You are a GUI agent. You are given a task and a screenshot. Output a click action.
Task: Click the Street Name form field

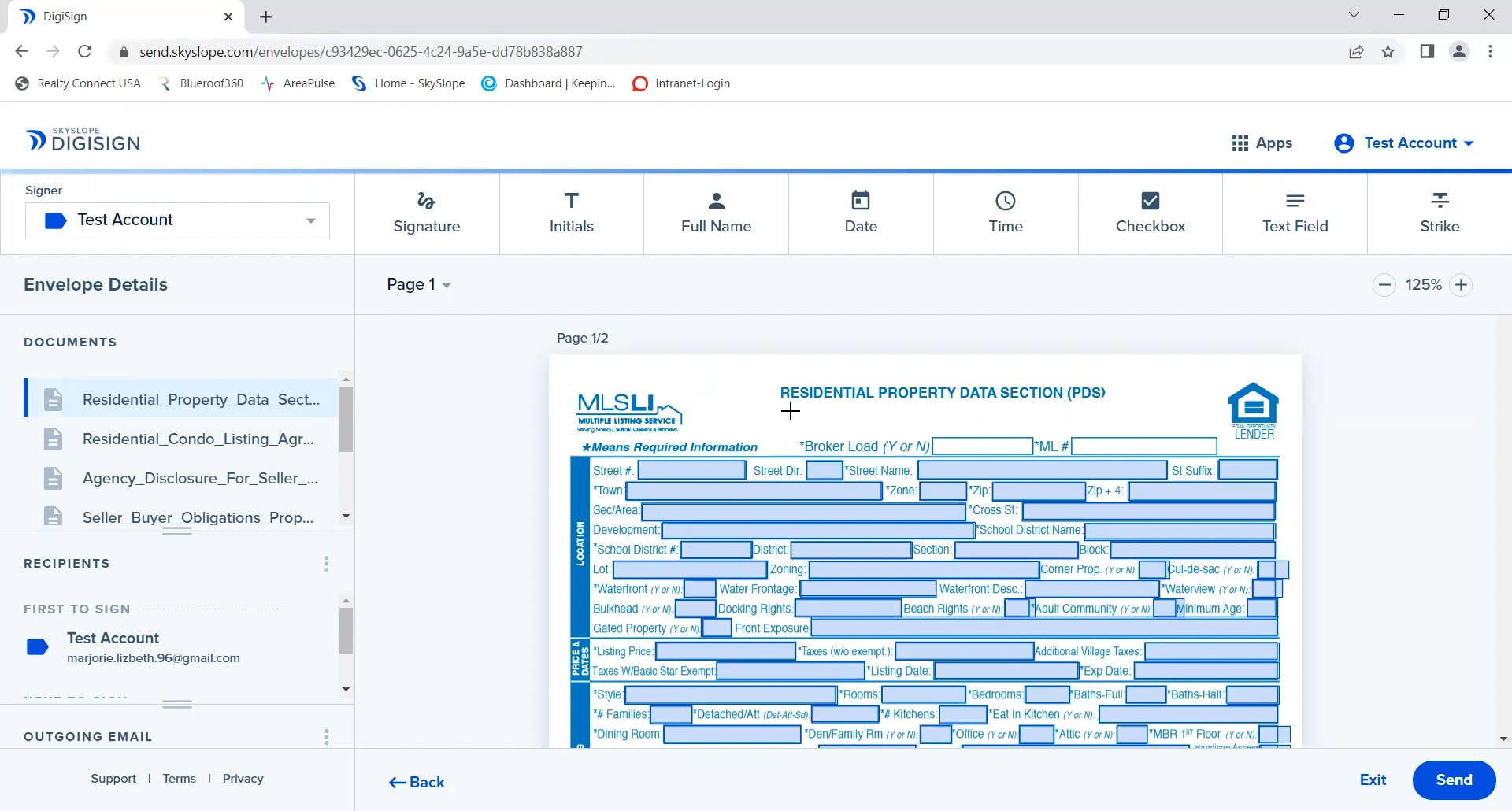point(1043,471)
